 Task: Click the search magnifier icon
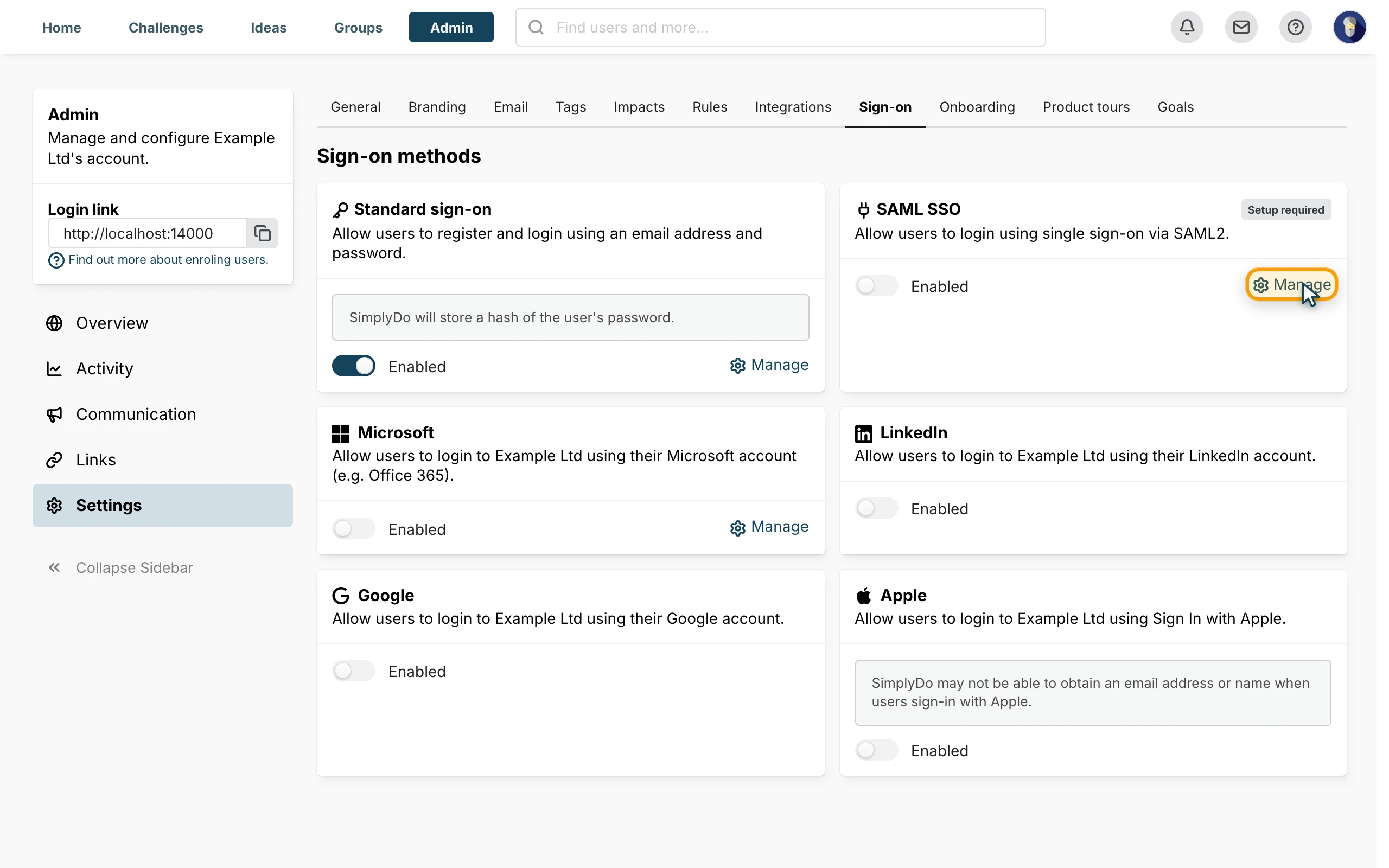coord(536,27)
